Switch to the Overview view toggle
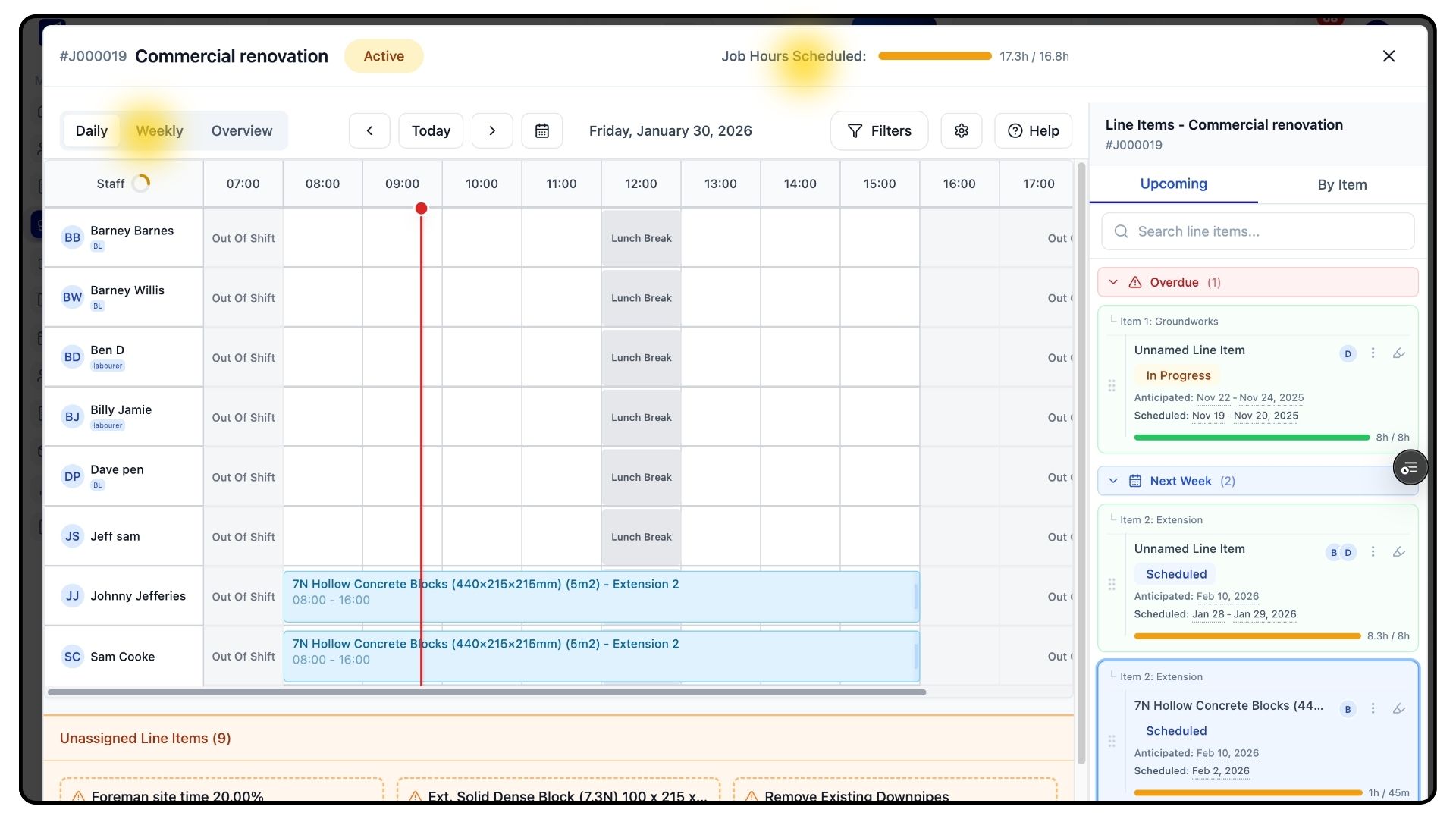 tap(241, 130)
